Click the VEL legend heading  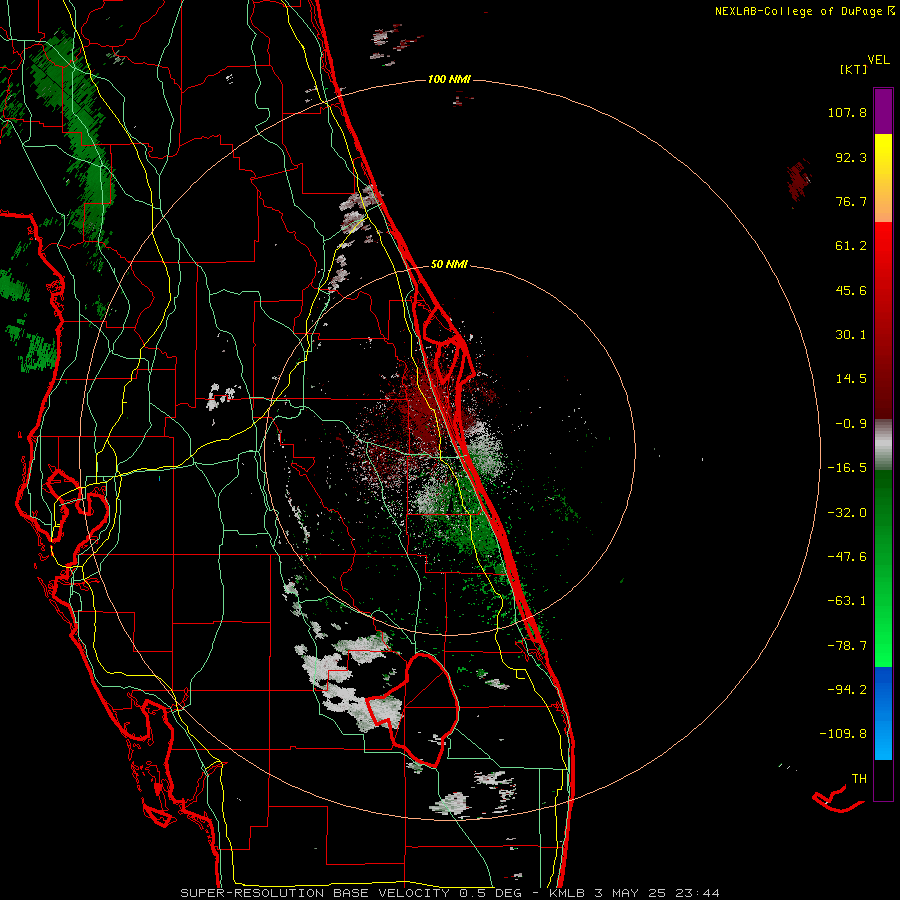pyautogui.click(x=878, y=60)
